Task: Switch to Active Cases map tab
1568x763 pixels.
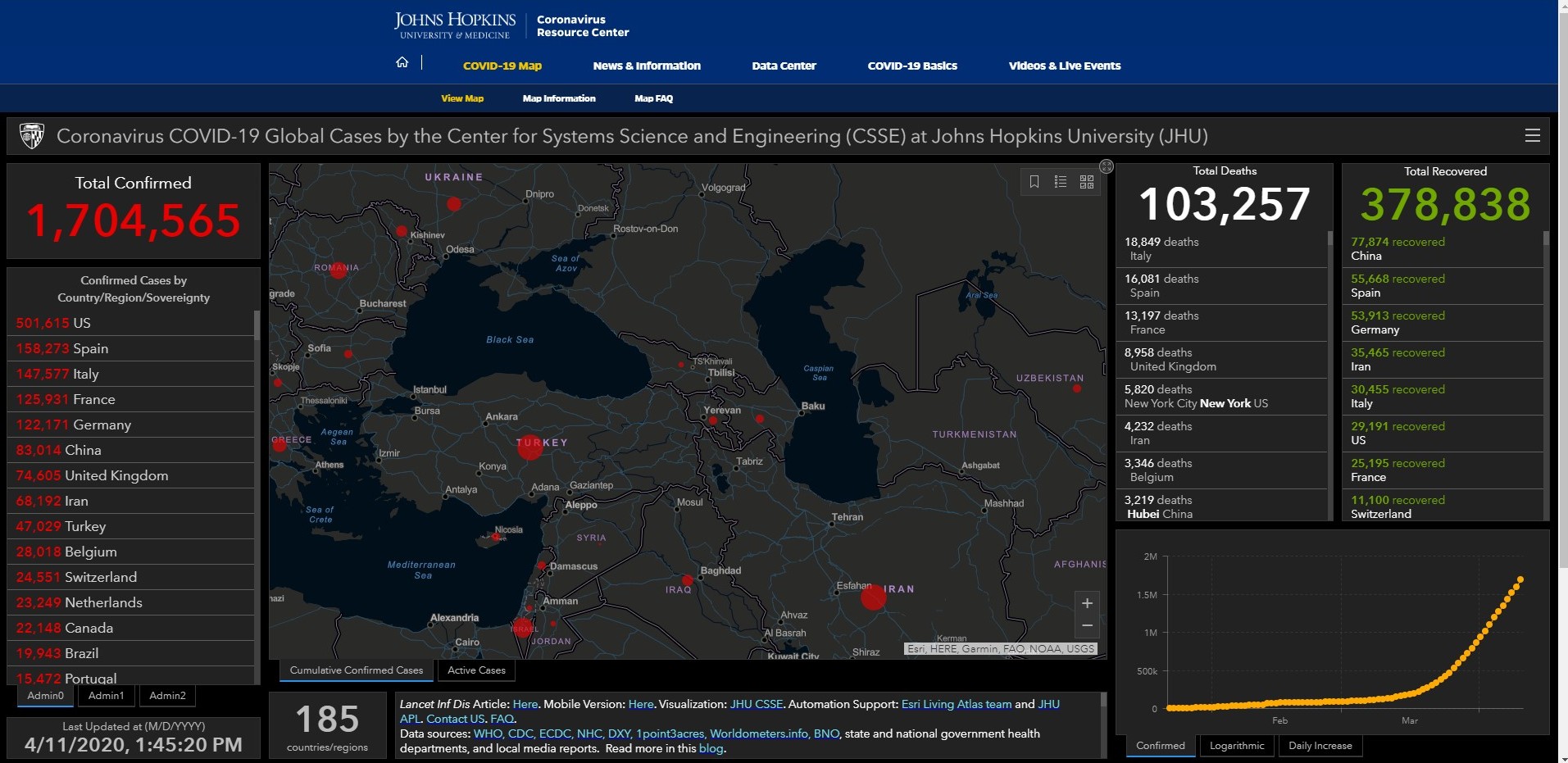Action: coord(476,670)
